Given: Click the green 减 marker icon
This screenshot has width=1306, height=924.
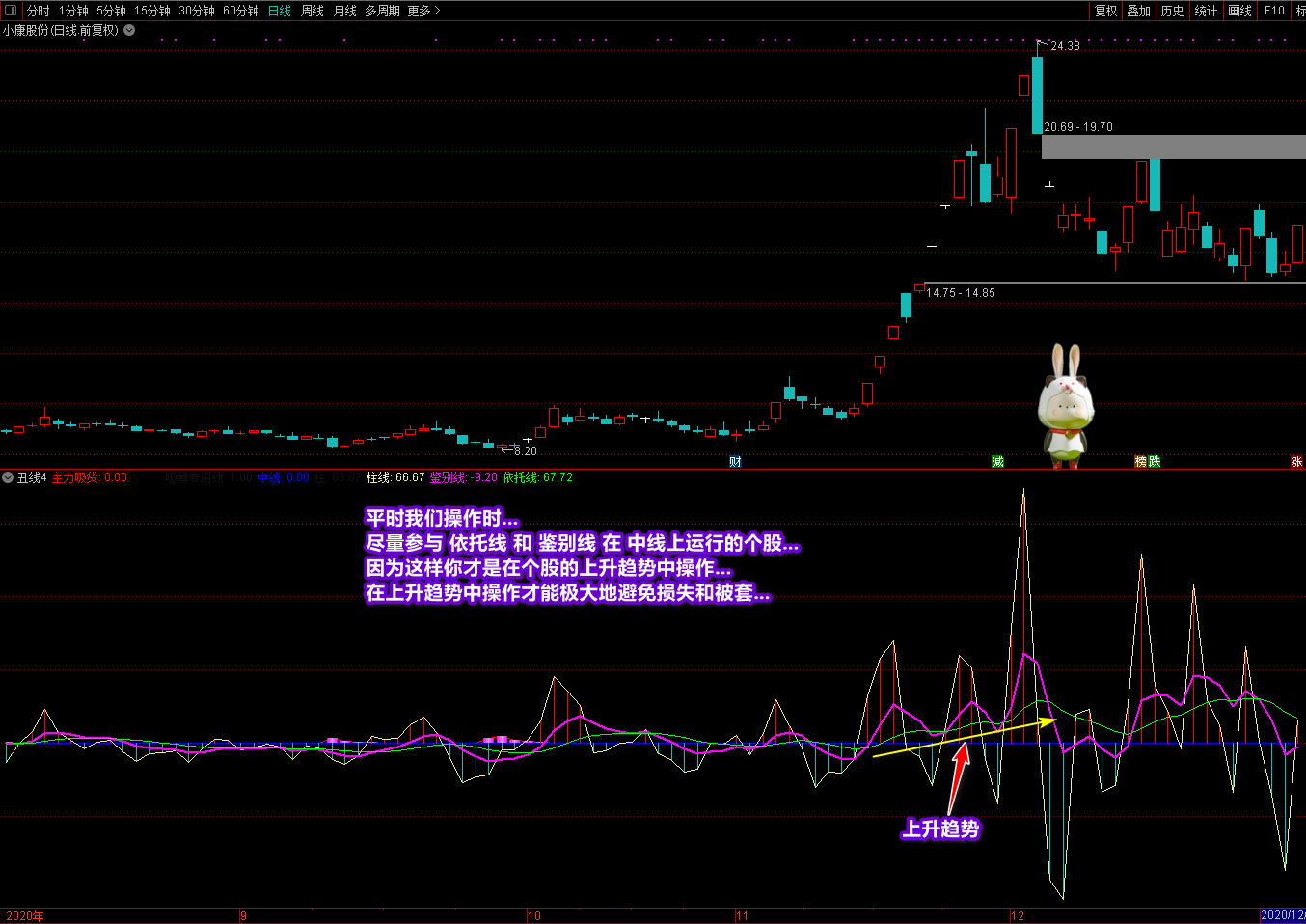Looking at the screenshot, I should pos(997,462).
